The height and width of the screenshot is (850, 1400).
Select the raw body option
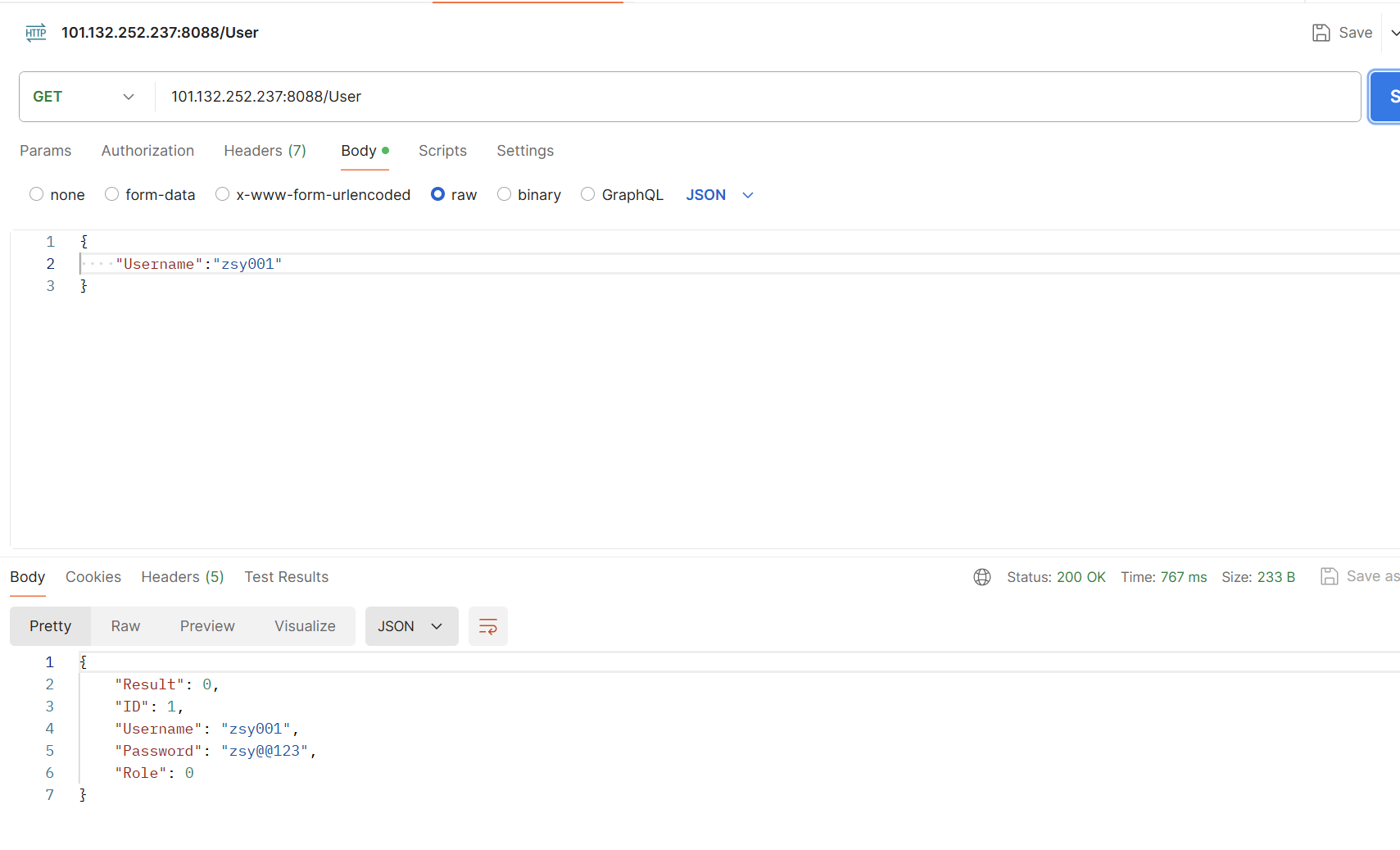coord(454,195)
